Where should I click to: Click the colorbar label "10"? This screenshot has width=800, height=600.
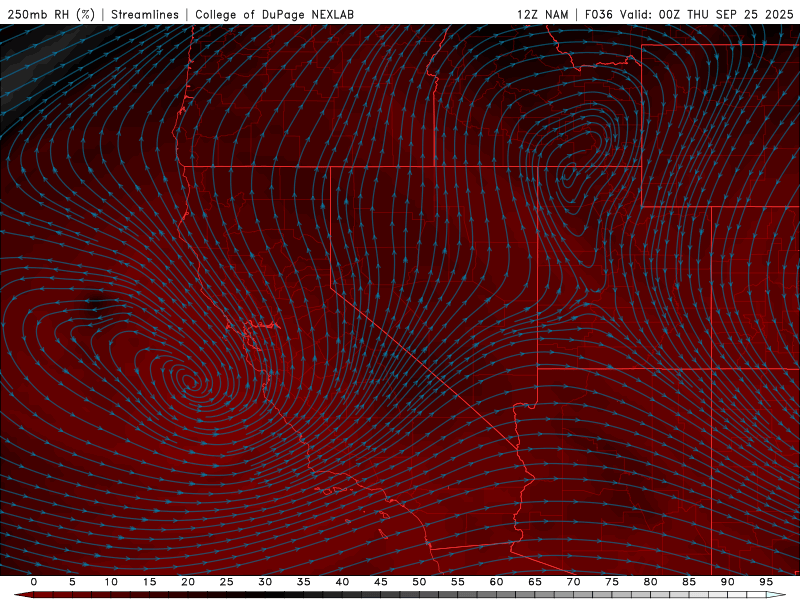[111, 582]
